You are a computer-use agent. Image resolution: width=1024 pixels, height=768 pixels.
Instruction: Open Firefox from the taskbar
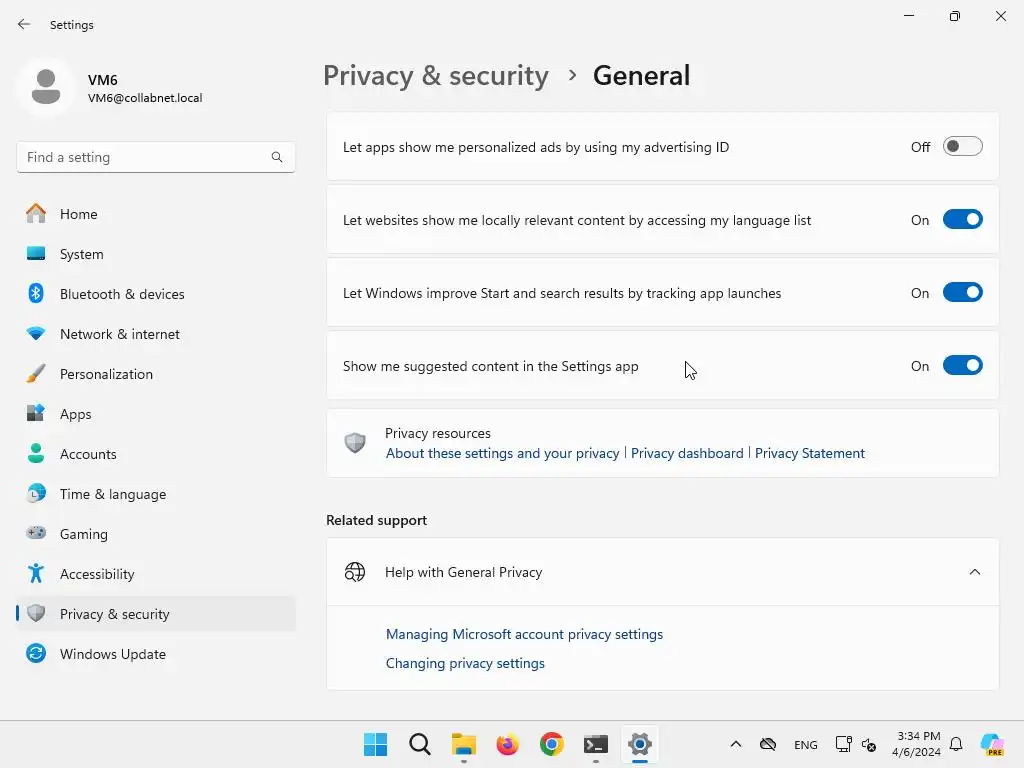(x=508, y=744)
